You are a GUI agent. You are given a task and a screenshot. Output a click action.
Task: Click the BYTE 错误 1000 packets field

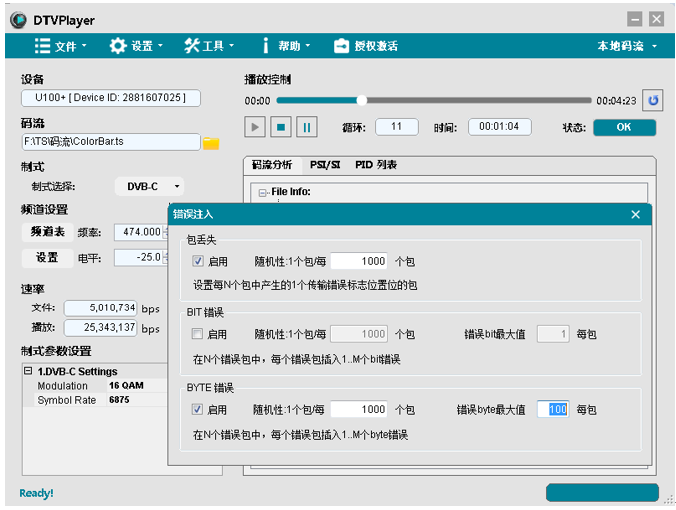(359, 409)
